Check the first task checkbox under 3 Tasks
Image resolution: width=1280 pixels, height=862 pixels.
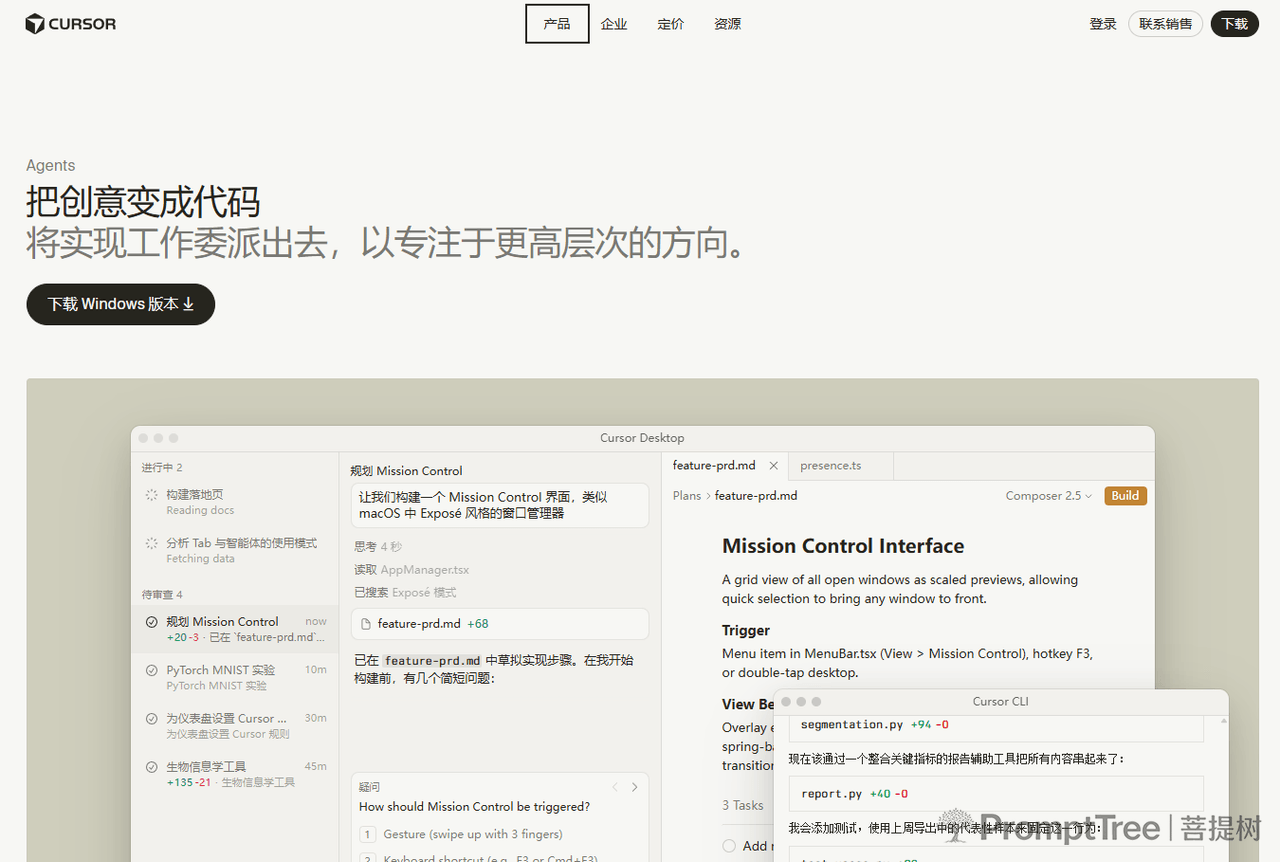729,846
